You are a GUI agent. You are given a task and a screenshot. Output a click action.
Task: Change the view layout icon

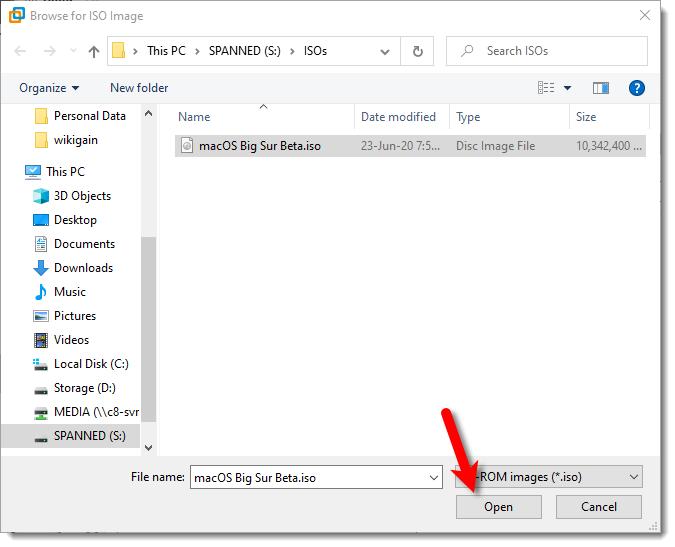click(x=546, y=88)
